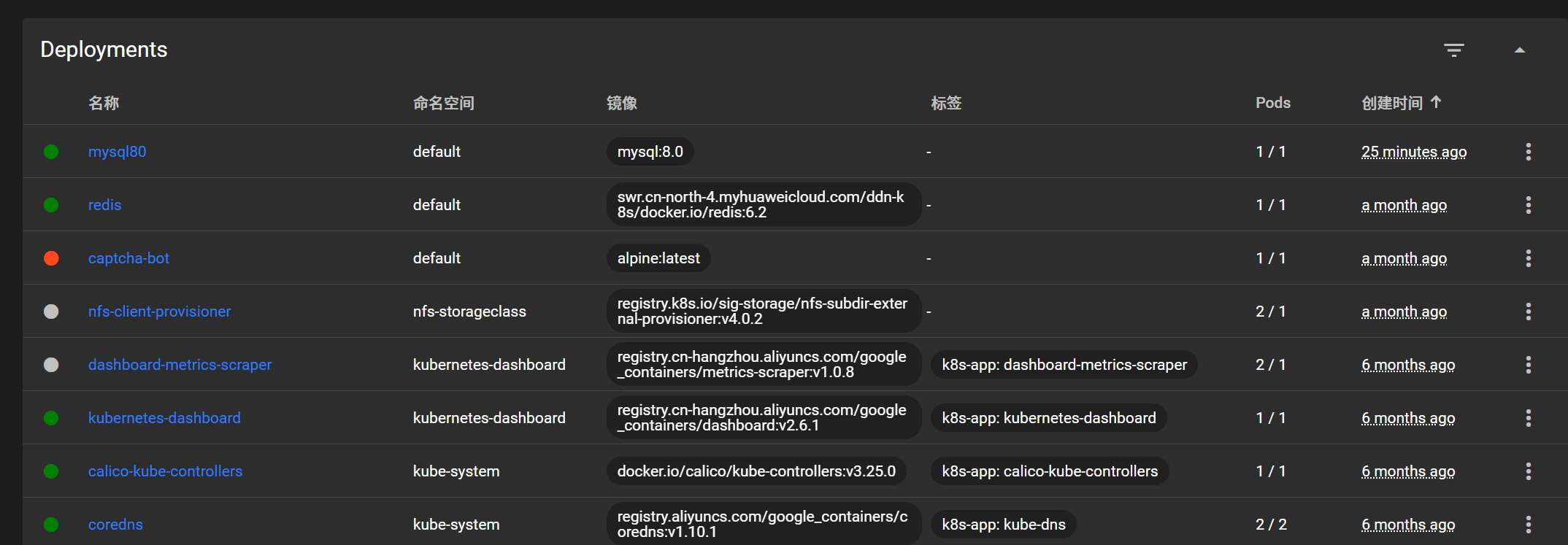Image resolution: width=1568 pixels, height=545 pixels.
Task: Open actions menu for redis deployment
Action: (x=1528, y=205)
